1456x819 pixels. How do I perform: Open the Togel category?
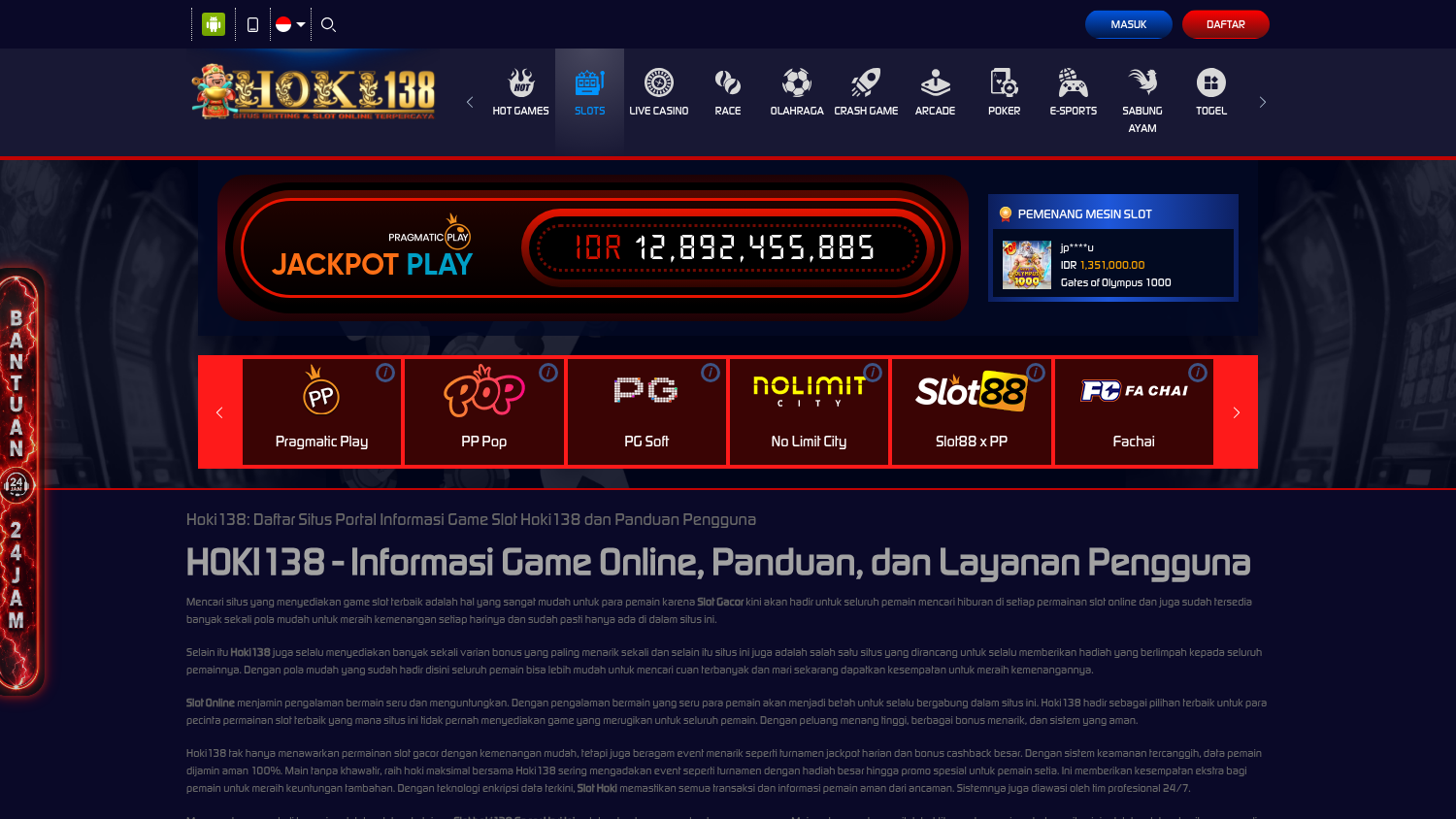[1211, 93]
